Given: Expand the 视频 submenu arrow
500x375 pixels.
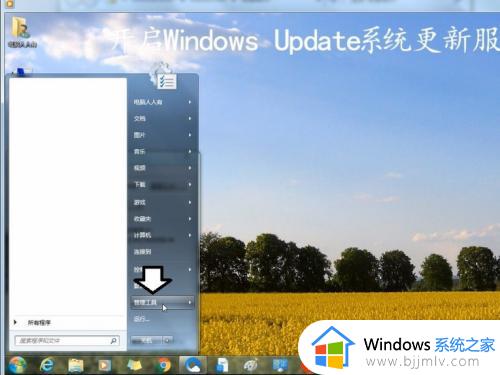Looking at the screenshot, I should (190, 168).
